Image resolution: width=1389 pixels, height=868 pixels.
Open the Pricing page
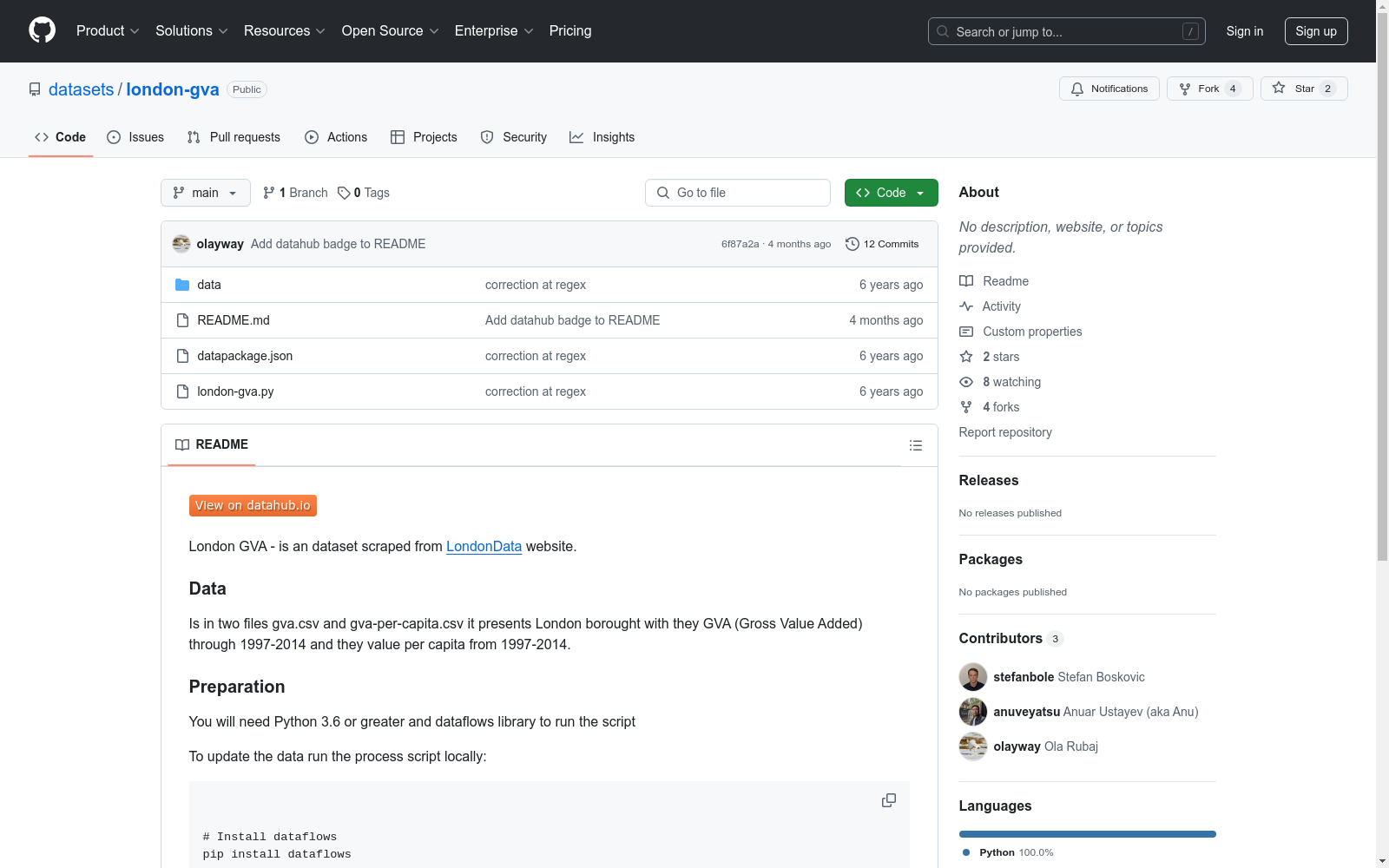570,31
